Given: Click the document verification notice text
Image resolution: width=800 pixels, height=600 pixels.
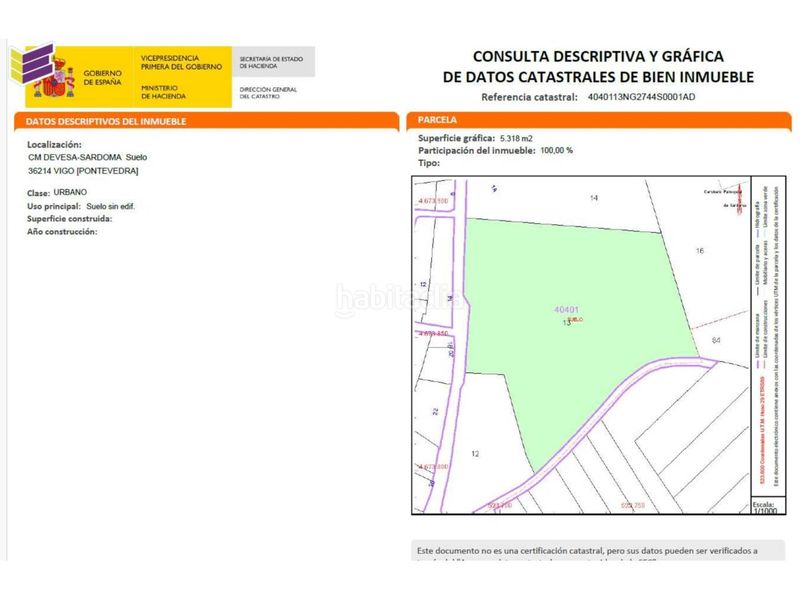Looking at the screenshot, I should [587, 551].
